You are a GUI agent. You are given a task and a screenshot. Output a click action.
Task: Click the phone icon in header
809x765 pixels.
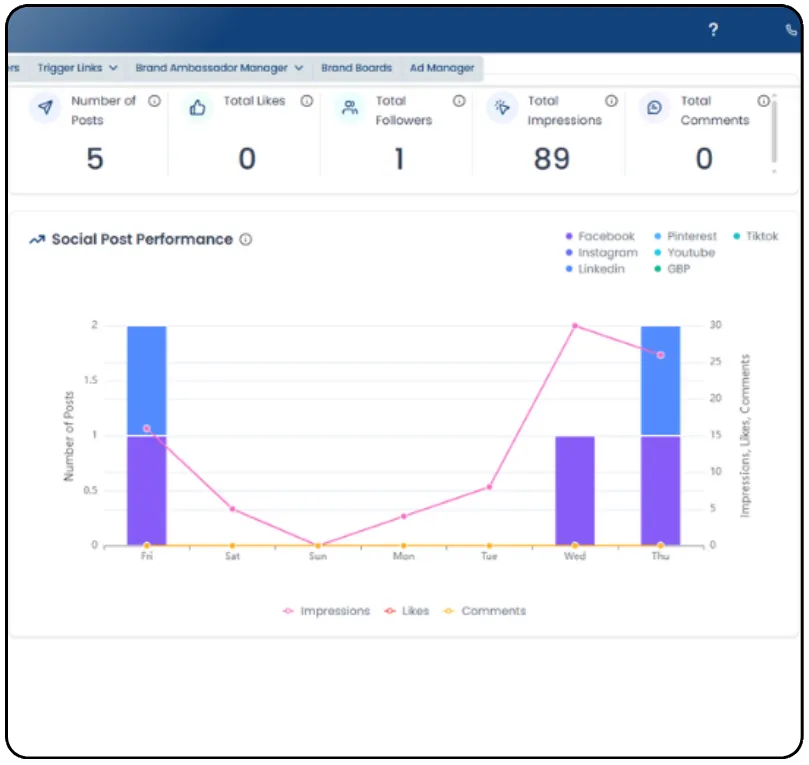point(791,30)
